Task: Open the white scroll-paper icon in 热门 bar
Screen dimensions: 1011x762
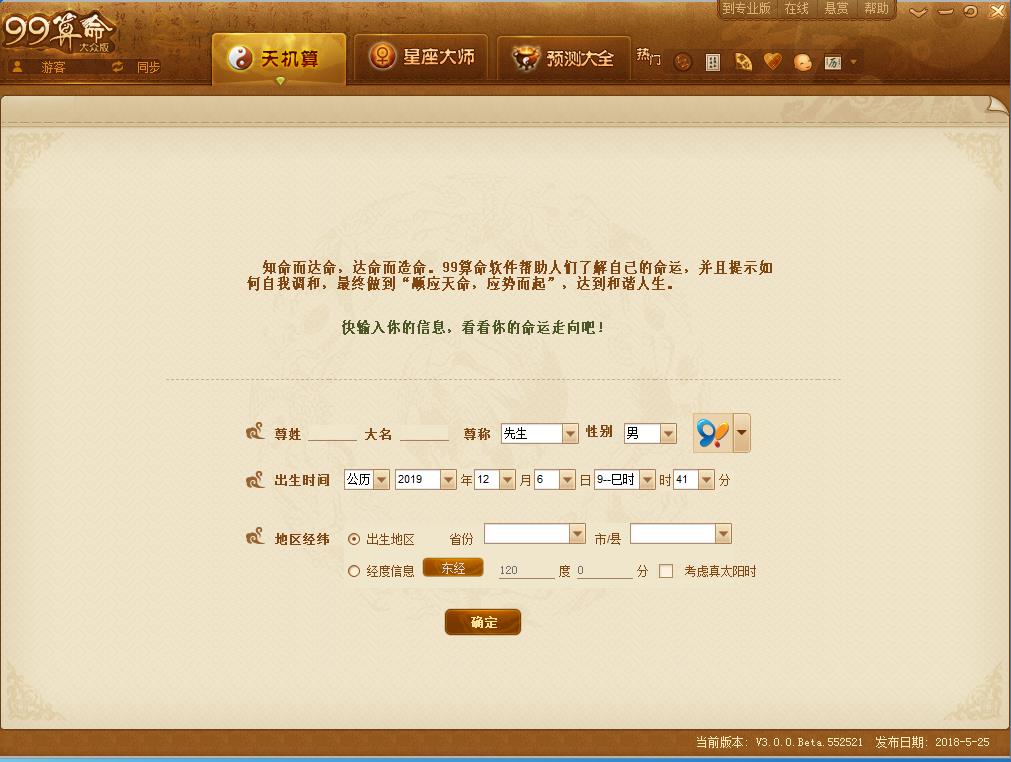Action: point(712,62)
